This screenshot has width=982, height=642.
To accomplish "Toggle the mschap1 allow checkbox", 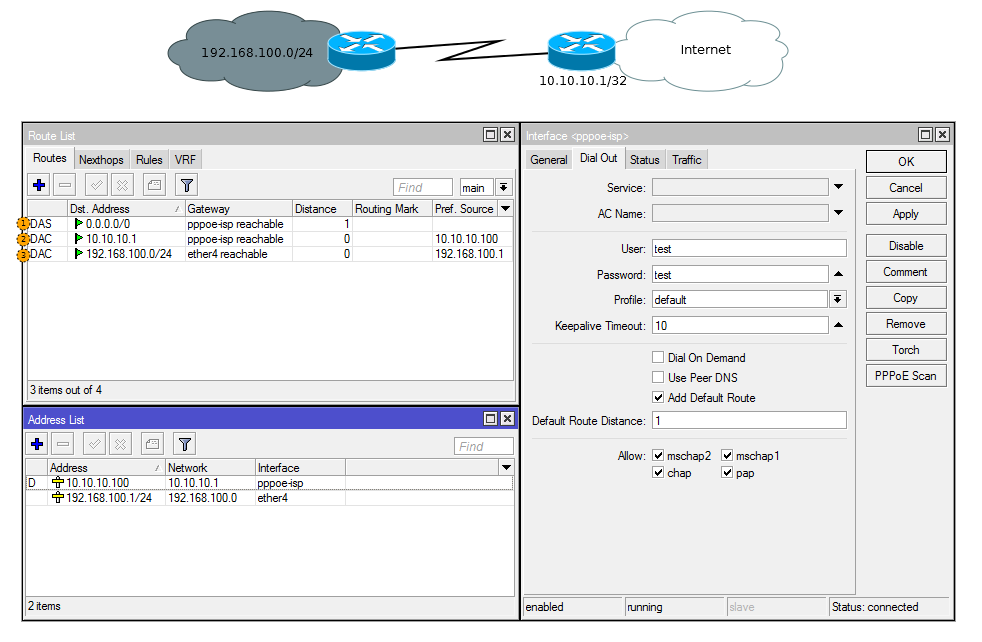I will (x=727, y=455).
